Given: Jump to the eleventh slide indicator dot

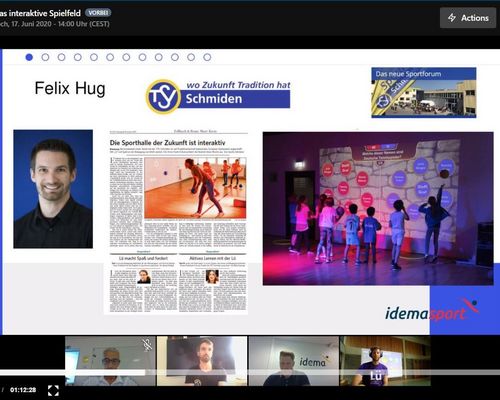Looking at the screenshot, I should tap(191, 57).
